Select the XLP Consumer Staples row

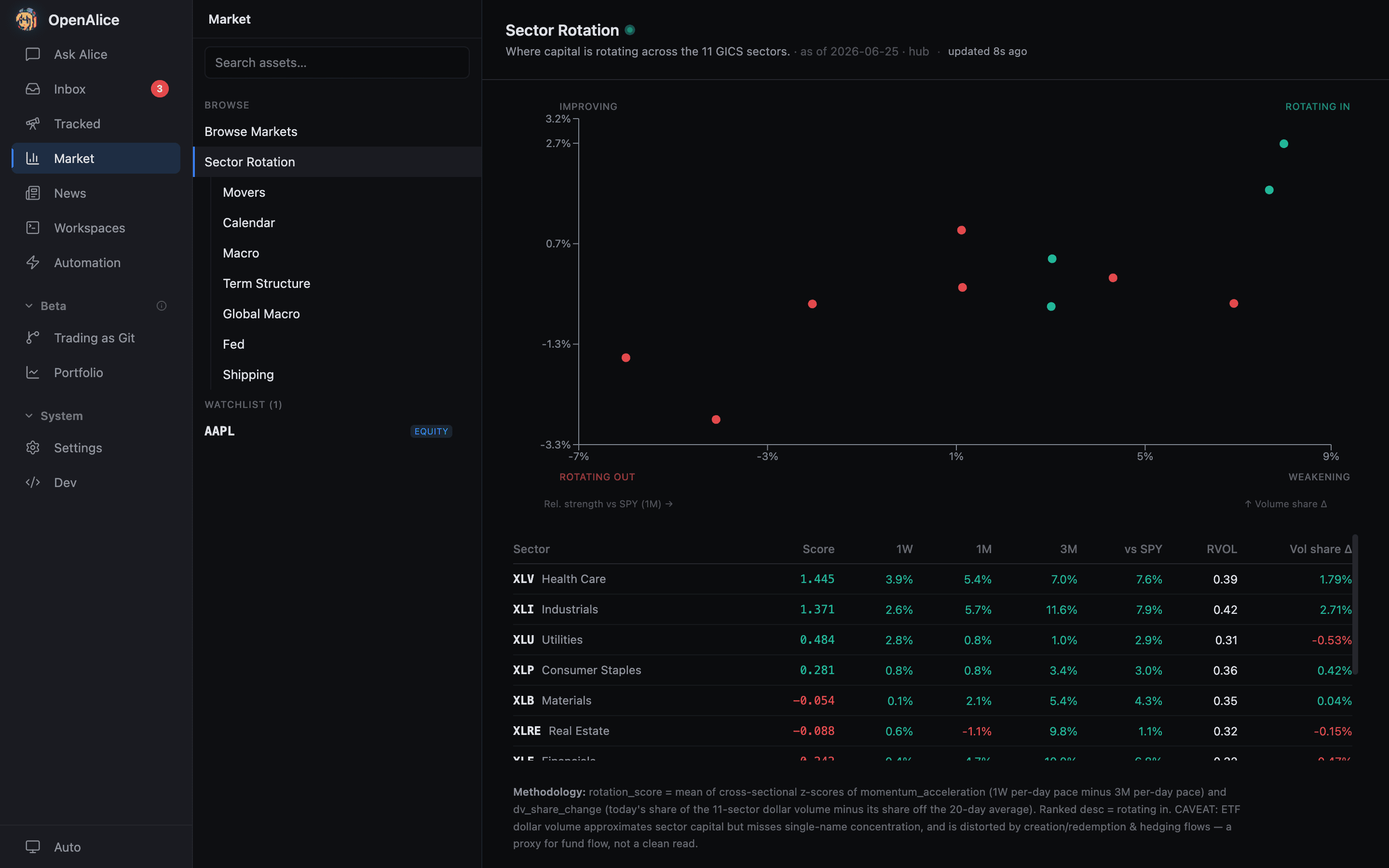coord(932,670)
